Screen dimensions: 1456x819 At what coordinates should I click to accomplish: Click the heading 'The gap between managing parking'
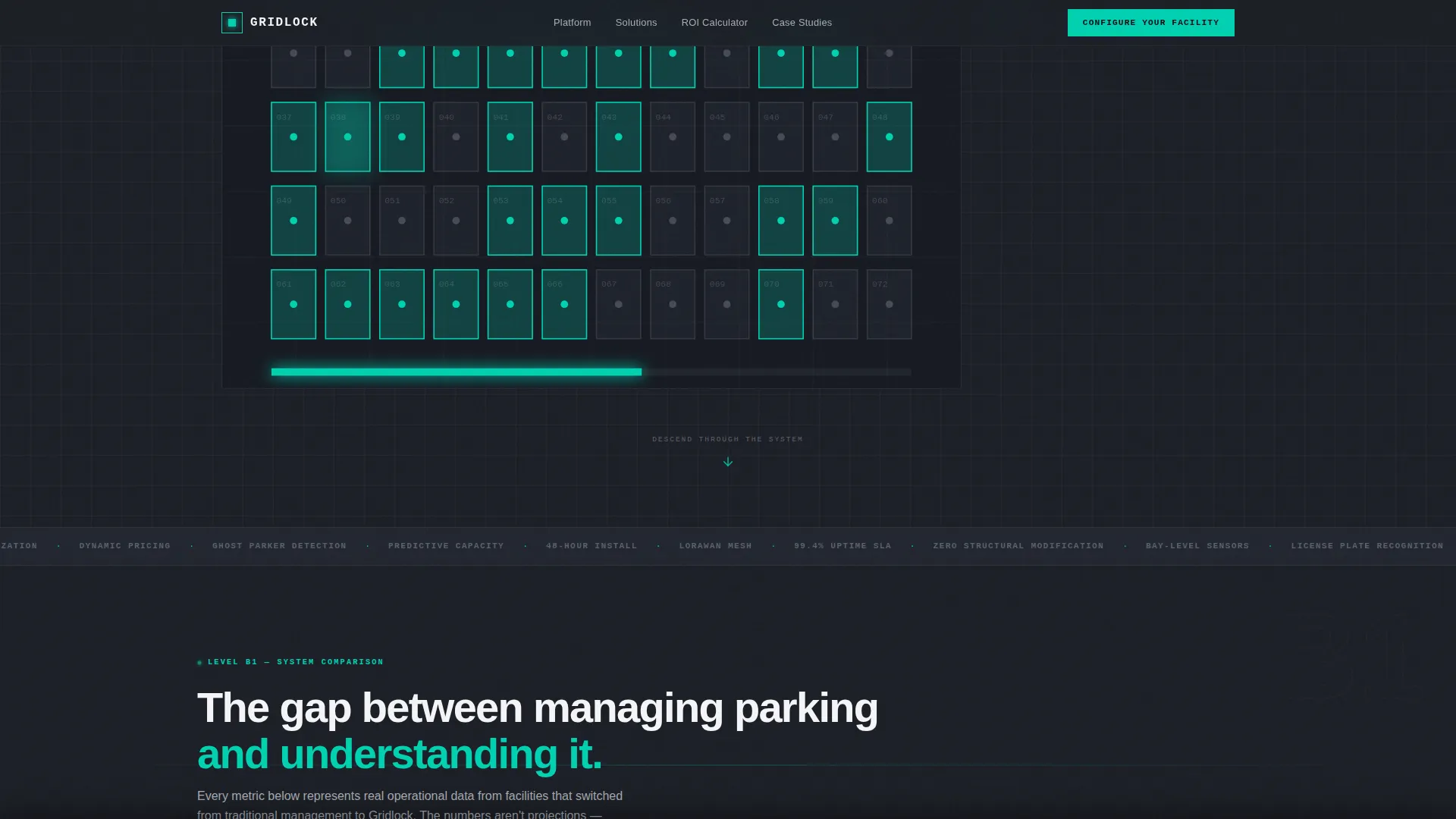coord(538,708)
